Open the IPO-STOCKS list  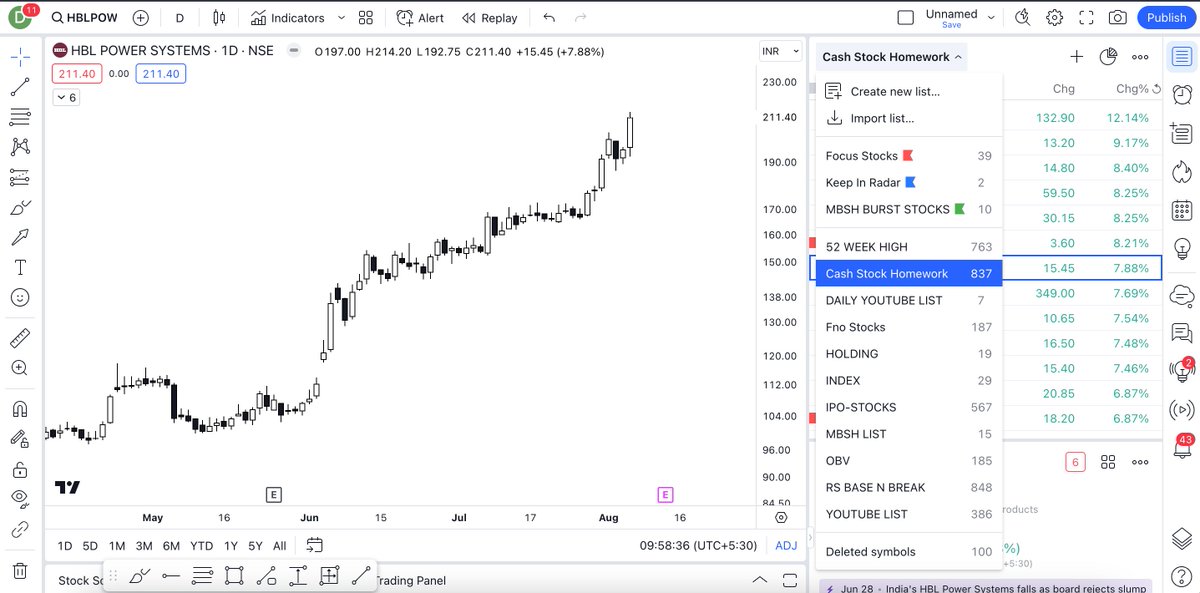[909, 408]
